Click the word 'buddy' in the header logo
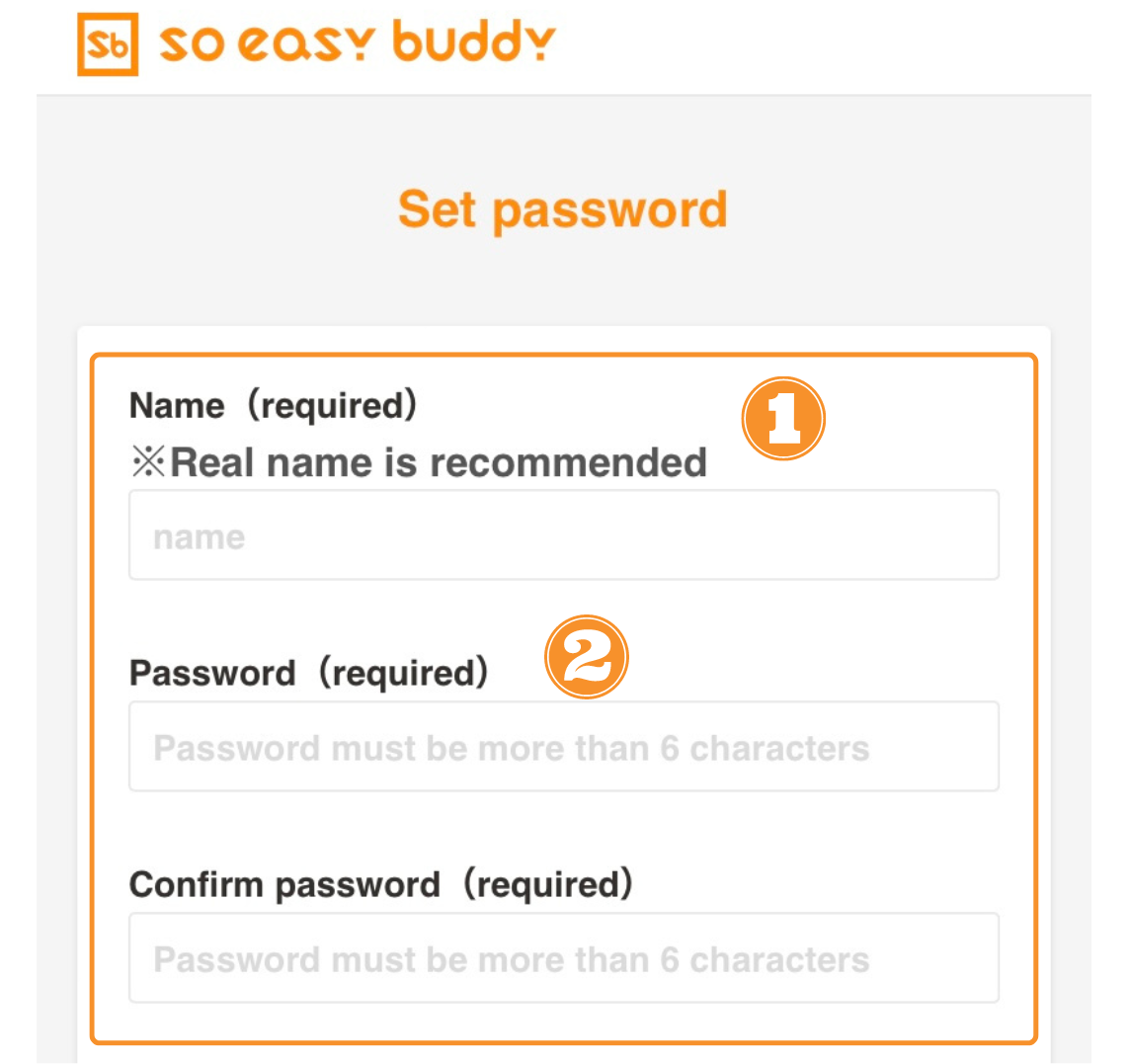 (475, 41)
